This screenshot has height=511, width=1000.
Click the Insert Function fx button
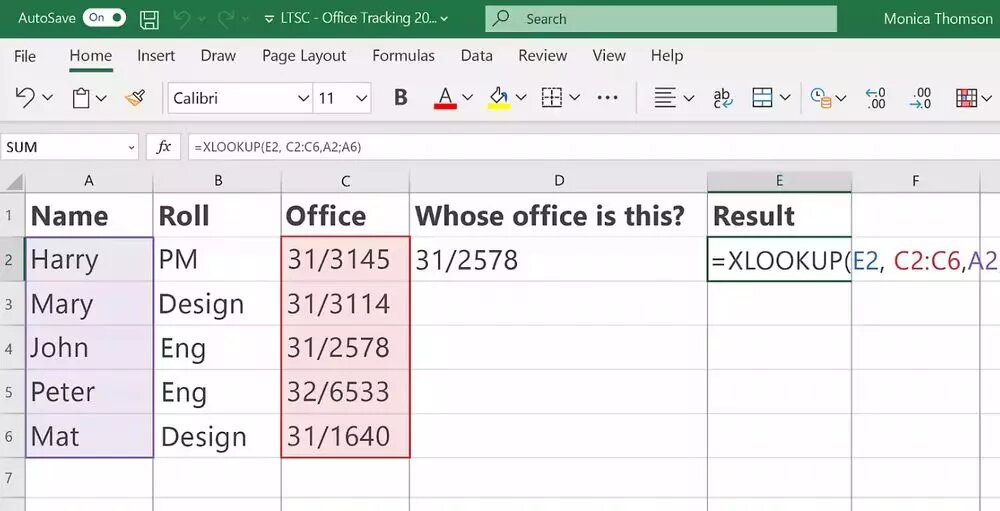click(x=163, y=147)
